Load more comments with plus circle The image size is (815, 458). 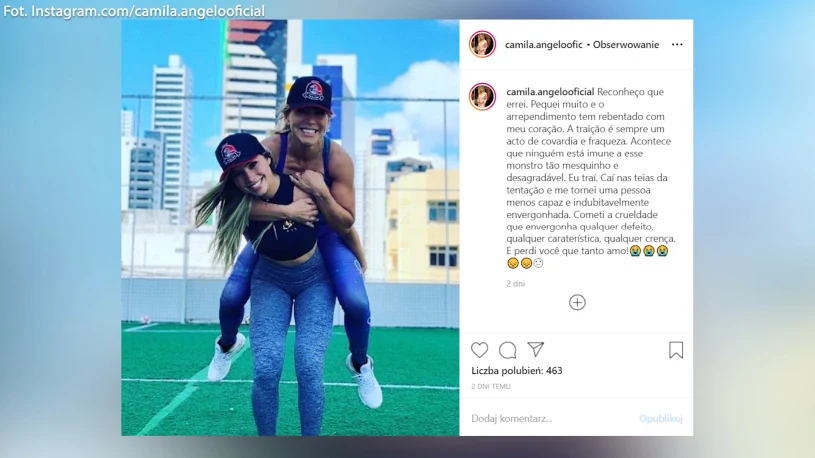point(577,303)
